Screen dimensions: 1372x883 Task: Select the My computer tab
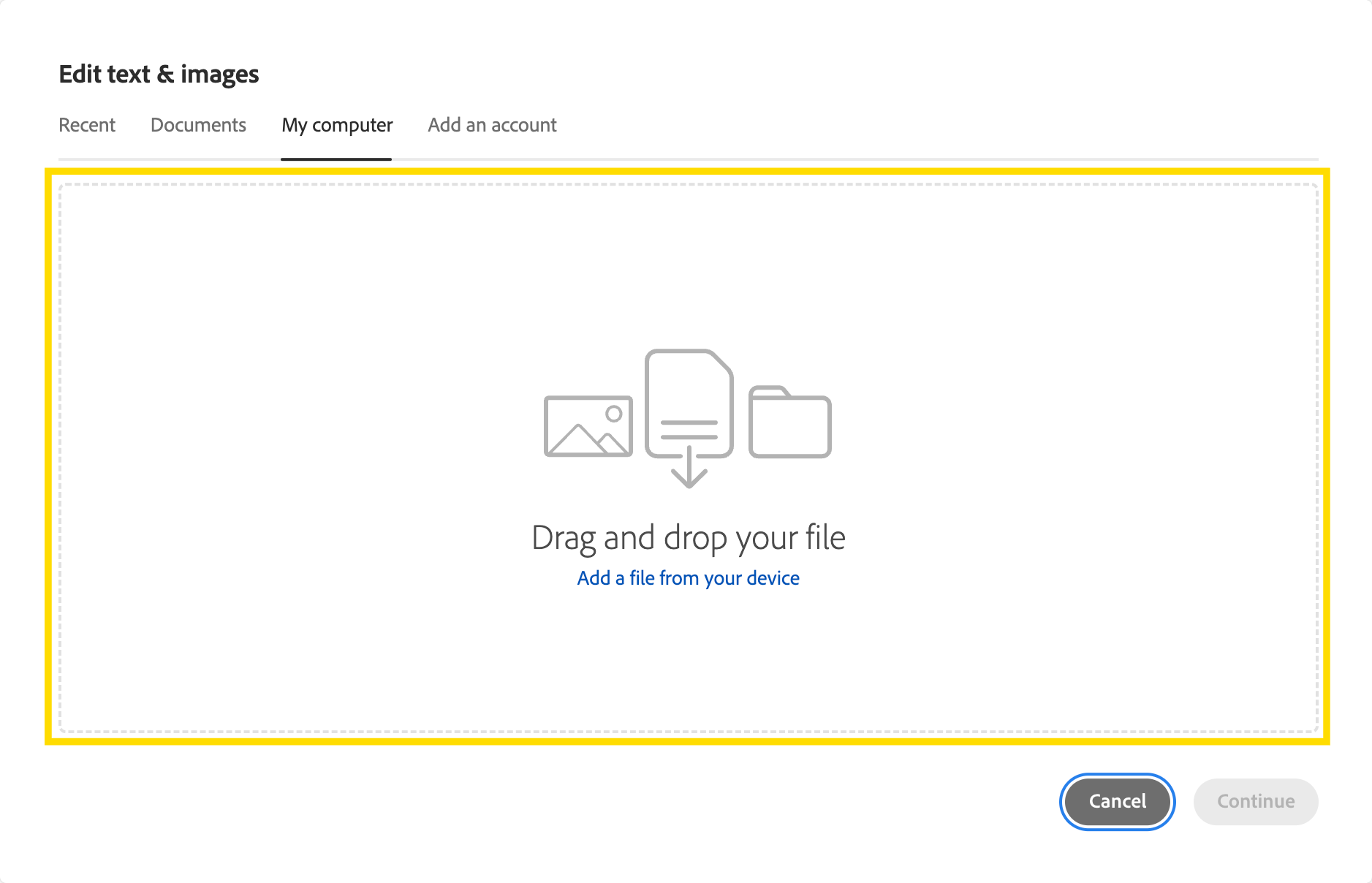(x=337, y=126)
